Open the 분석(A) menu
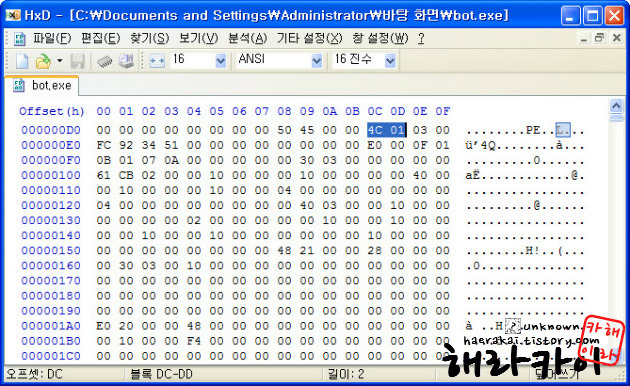Image resolution: width=630 pixels, height=386 pixels. (248, 39)
